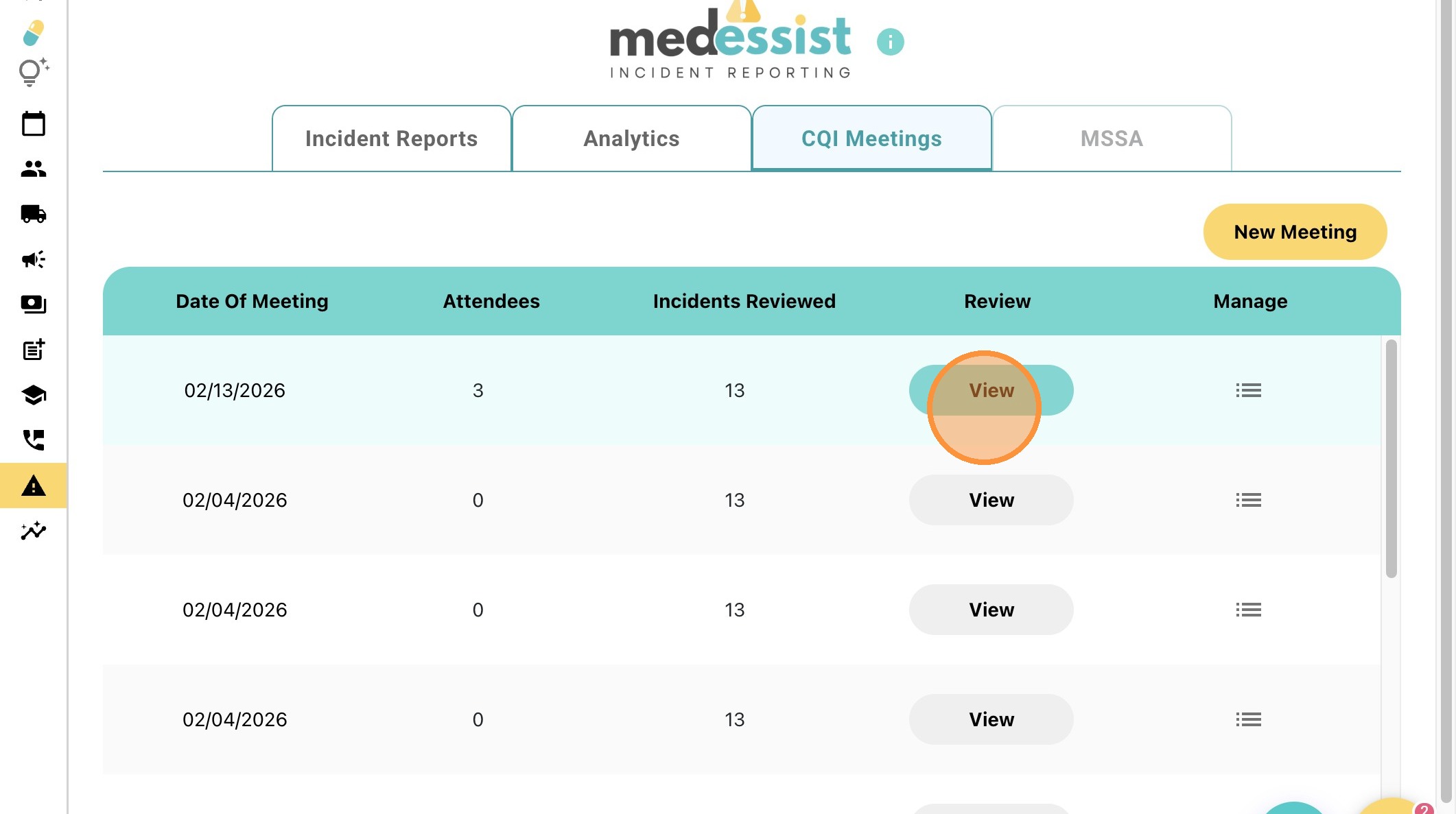The width and height of the screenshot is (1456, 814).
Task: Click the New Meeting button
Action: pyautogui.click(x=1295, y=232)
